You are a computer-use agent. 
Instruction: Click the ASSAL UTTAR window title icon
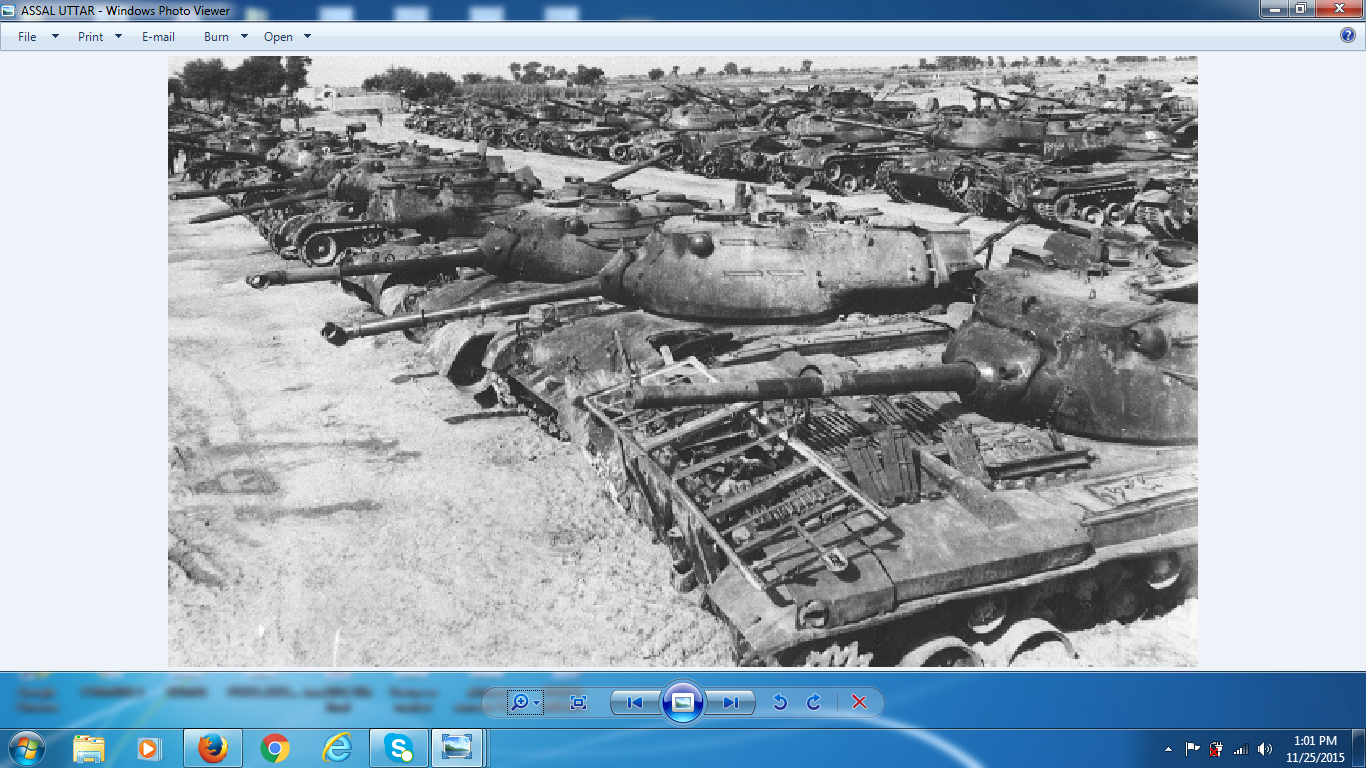pos(10,10)
